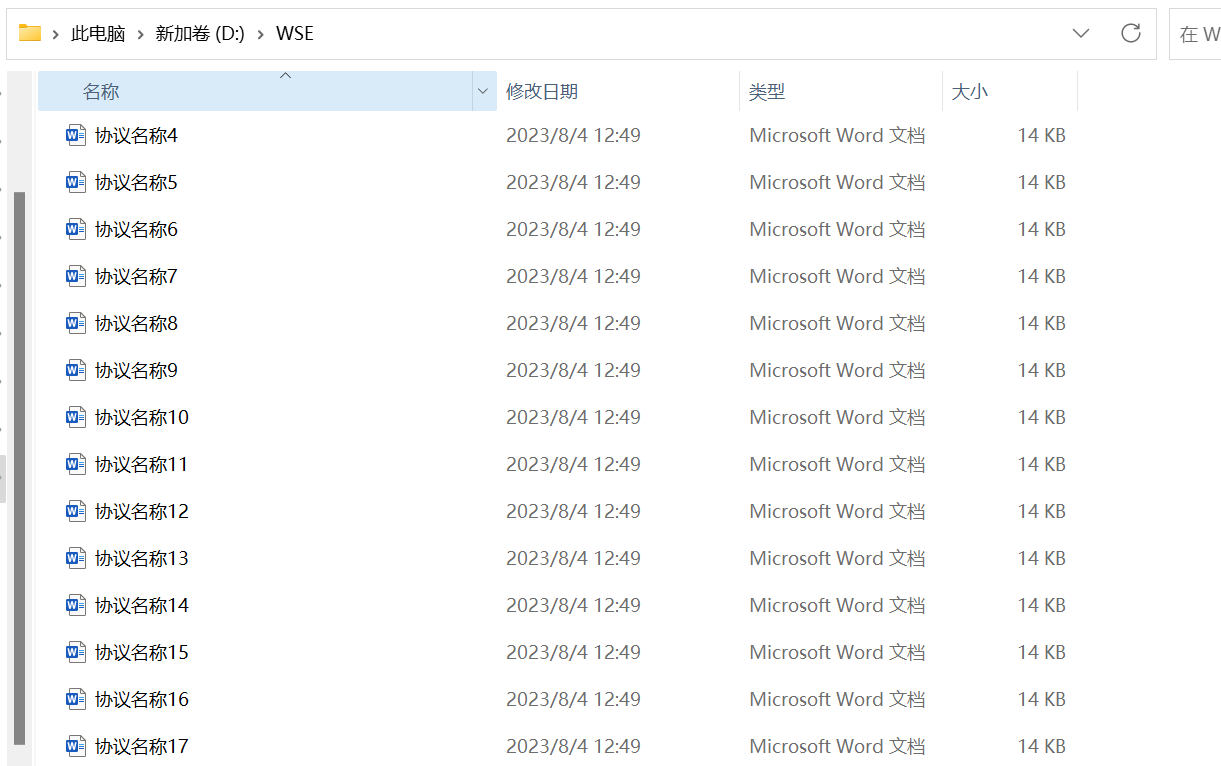Select the file 协议名称12
Viewport: 1221px width, 766px height.
(142, 511)
